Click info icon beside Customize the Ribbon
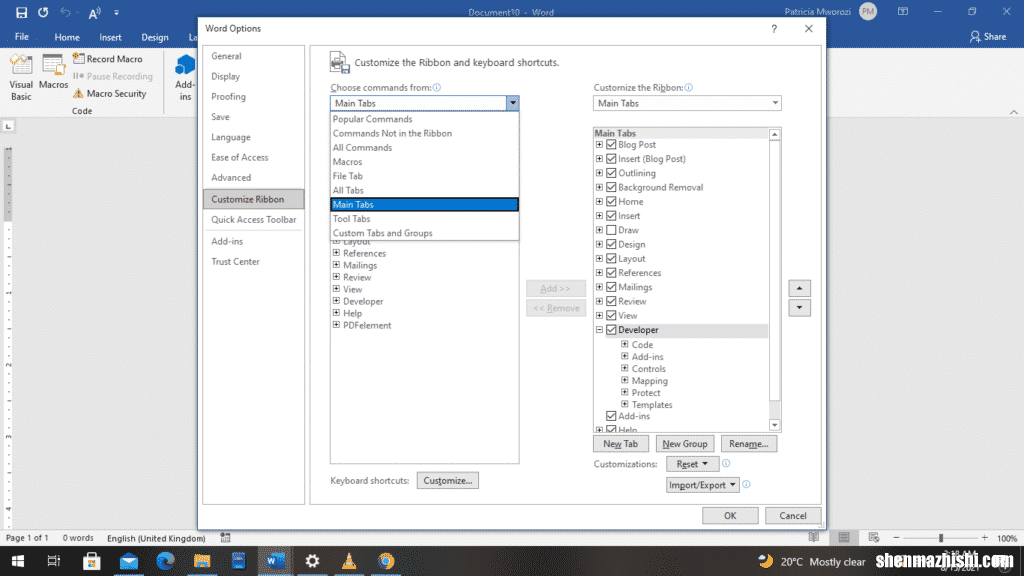The width and height of the screenshot is (1024, 576). coord(688,88)
